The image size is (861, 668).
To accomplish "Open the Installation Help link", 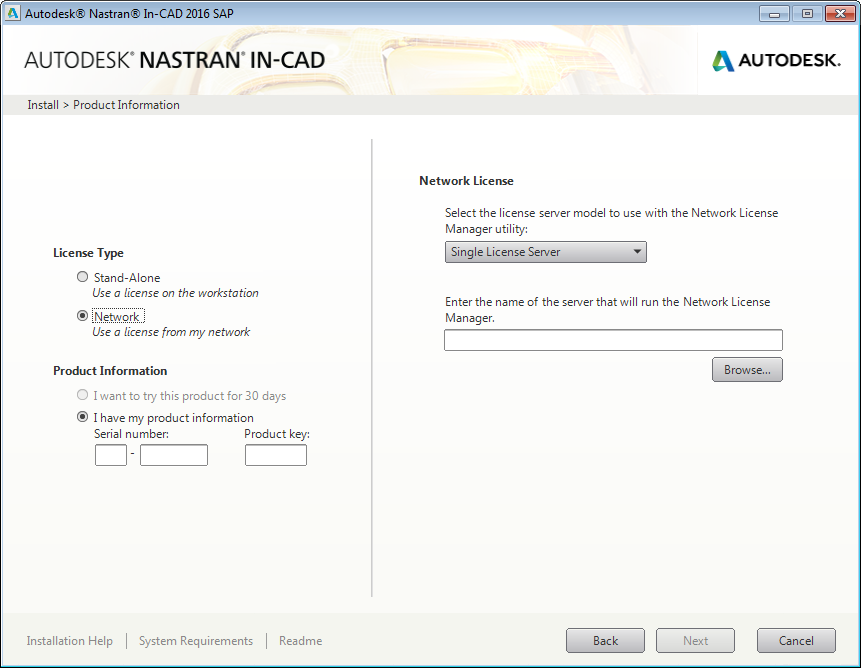I will [x=70, y=641].
